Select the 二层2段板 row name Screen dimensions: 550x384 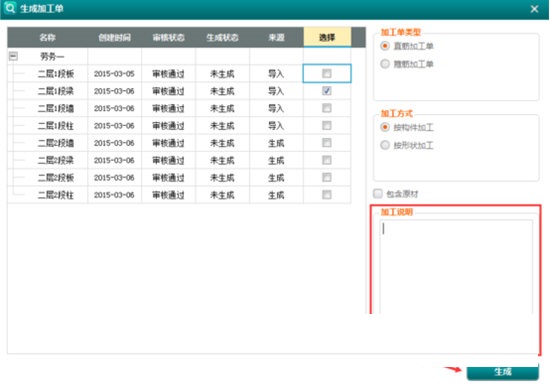pyautogui.click(x=56, y=178)
